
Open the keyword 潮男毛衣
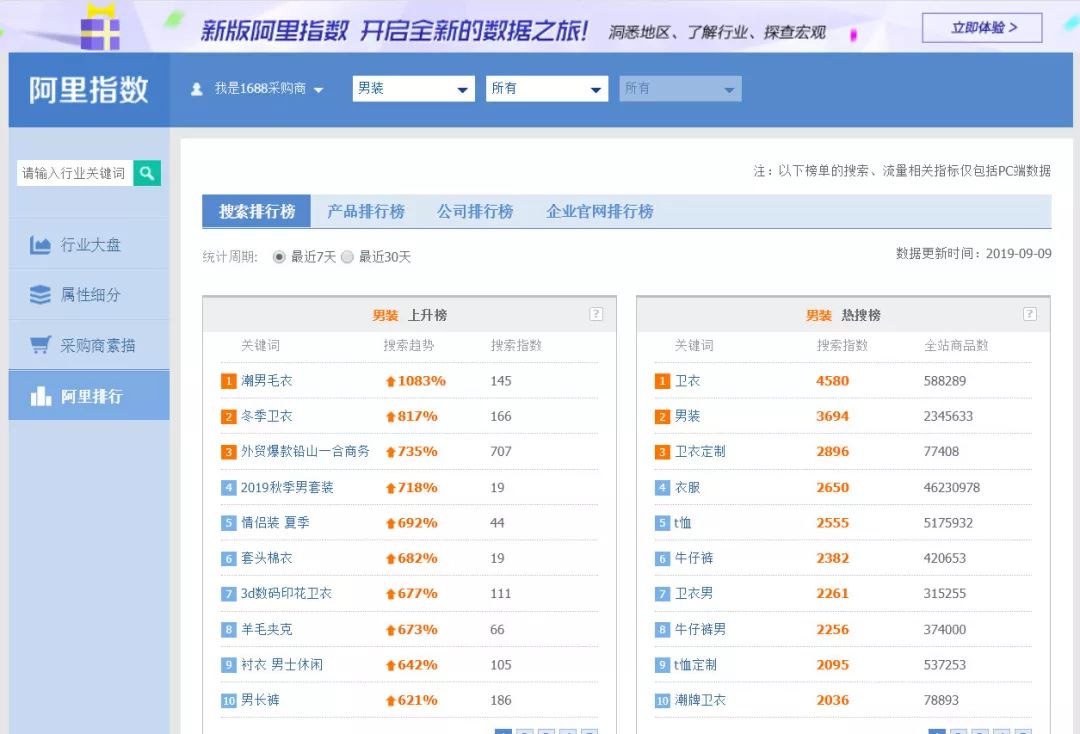coord(267,381)
